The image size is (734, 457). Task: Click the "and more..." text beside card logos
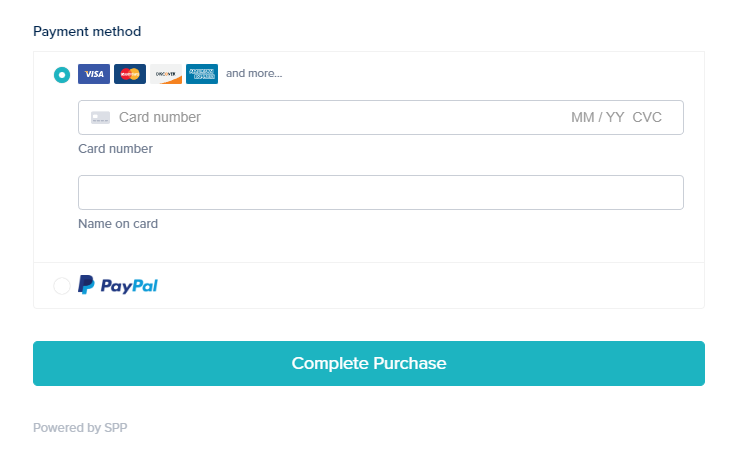254,73
